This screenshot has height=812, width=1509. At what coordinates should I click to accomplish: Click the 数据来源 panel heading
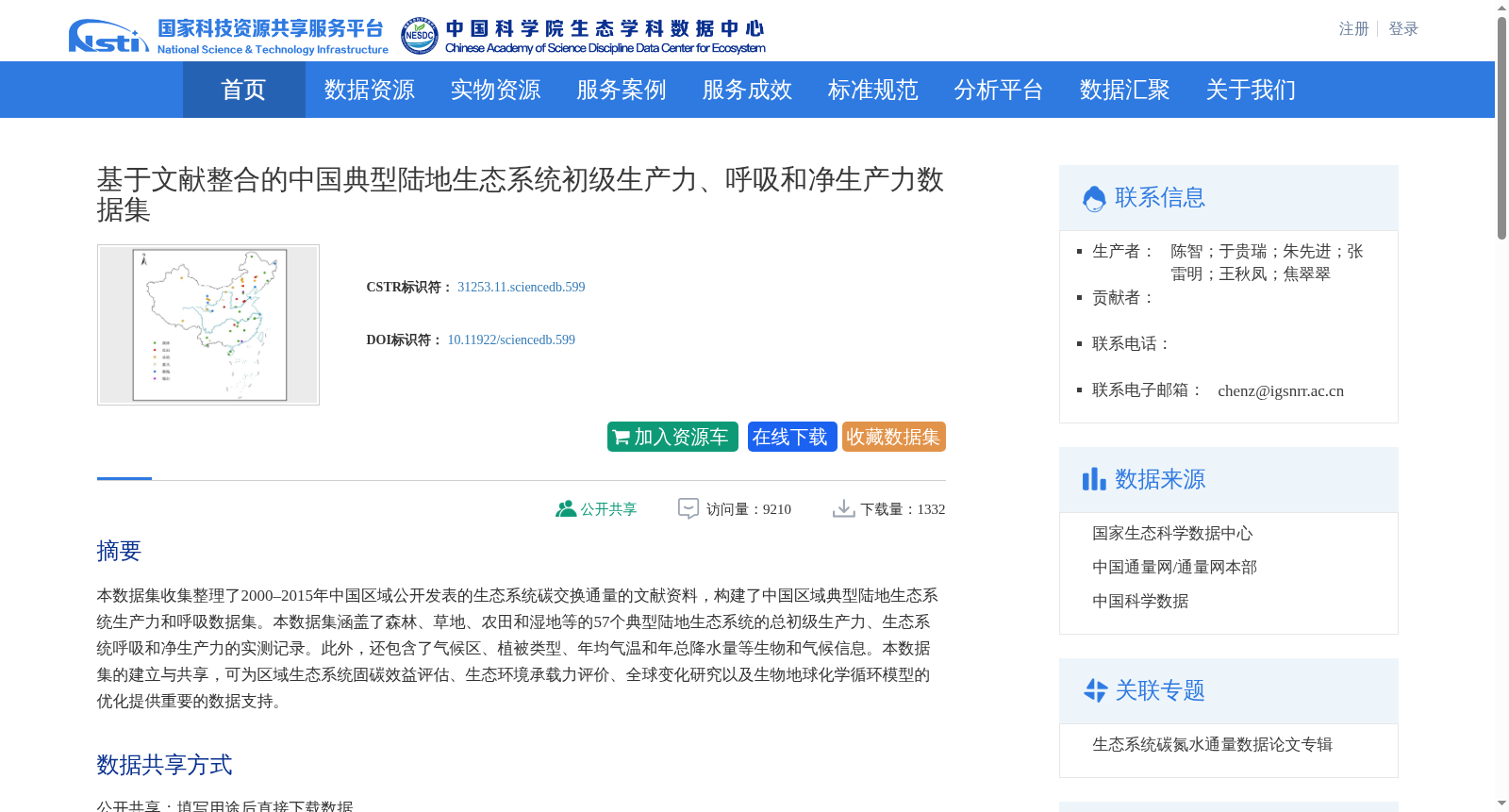(1160, 479)
